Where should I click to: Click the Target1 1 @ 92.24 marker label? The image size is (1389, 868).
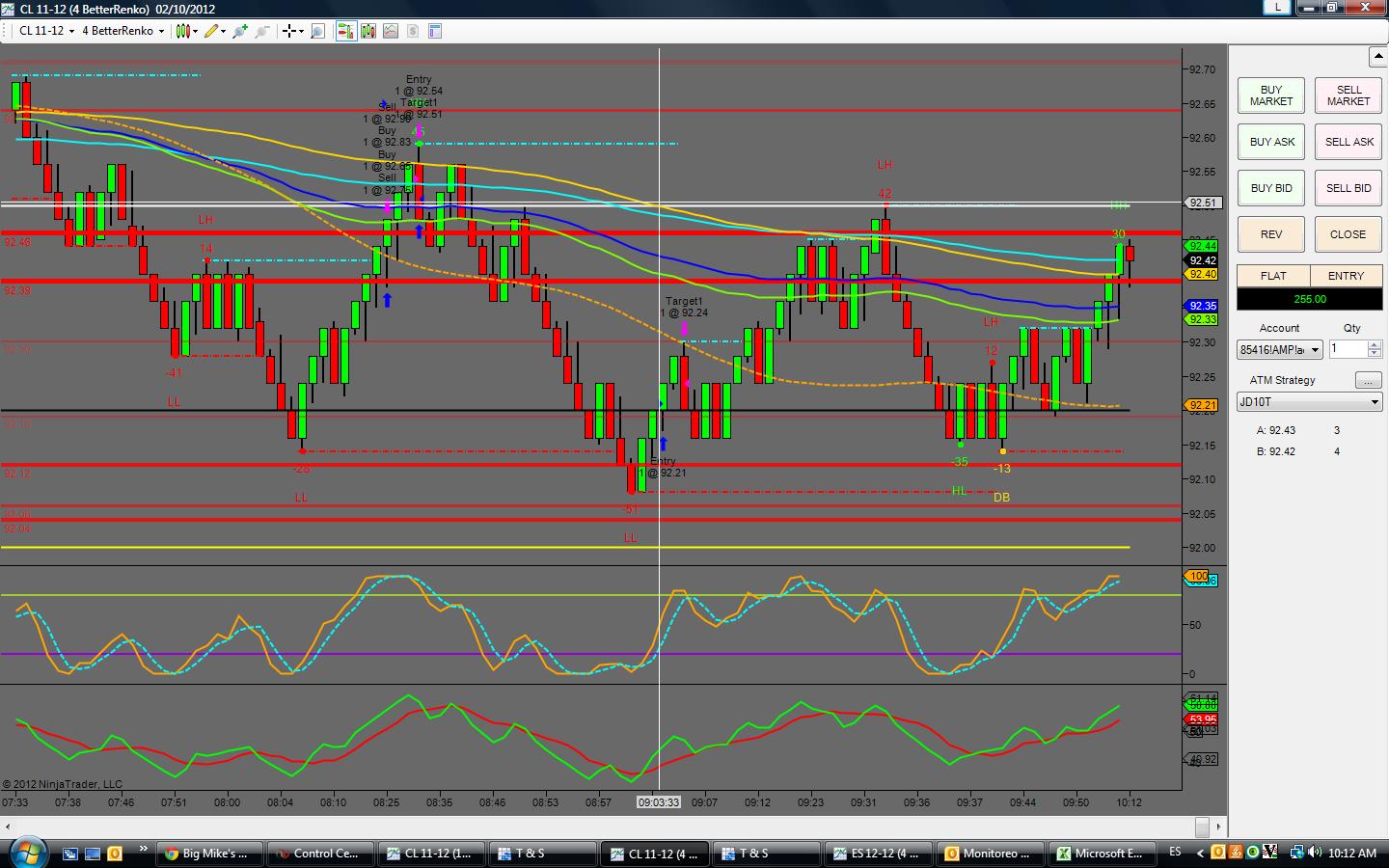click(x=685, y=307)
